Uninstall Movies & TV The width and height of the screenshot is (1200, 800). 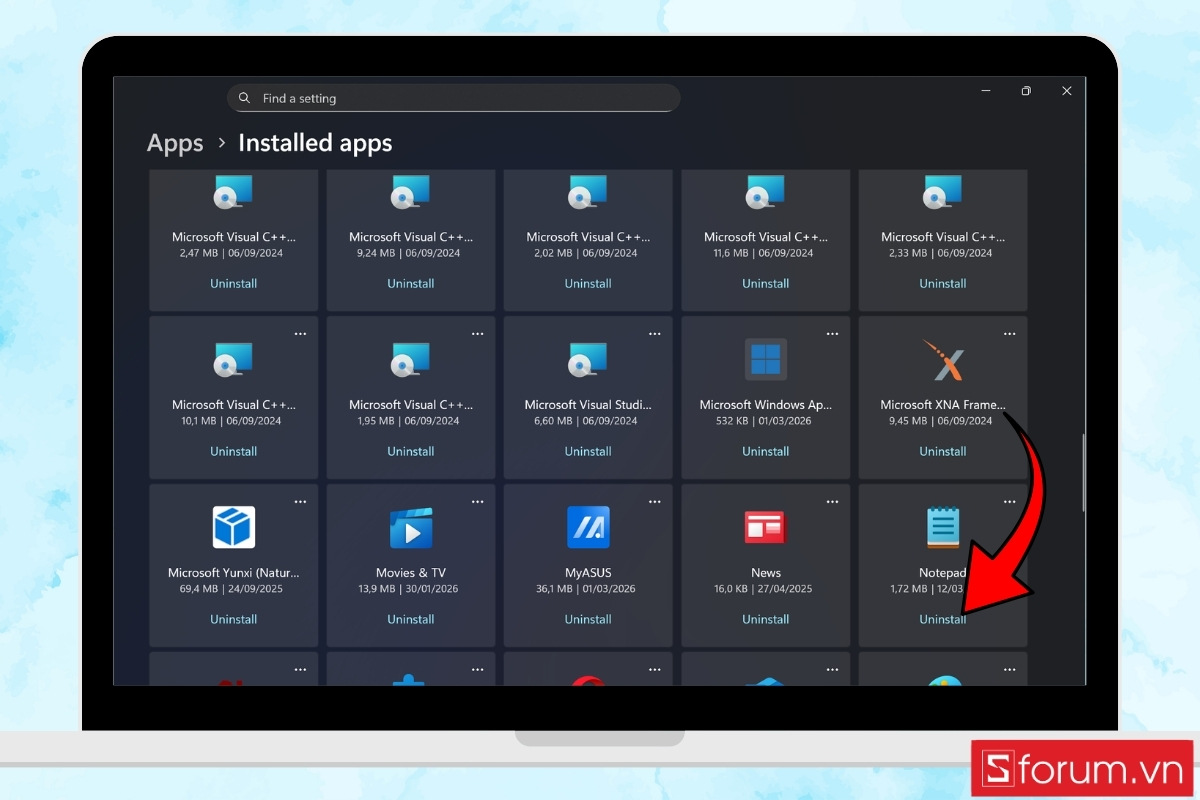pyautogui.click(x=411, y=620)
